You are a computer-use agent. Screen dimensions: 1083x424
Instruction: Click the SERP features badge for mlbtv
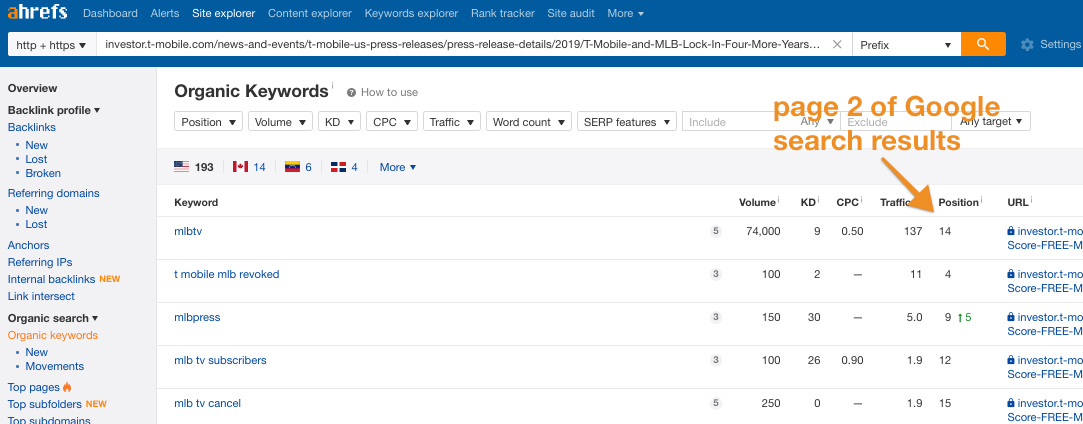[716, 231]
